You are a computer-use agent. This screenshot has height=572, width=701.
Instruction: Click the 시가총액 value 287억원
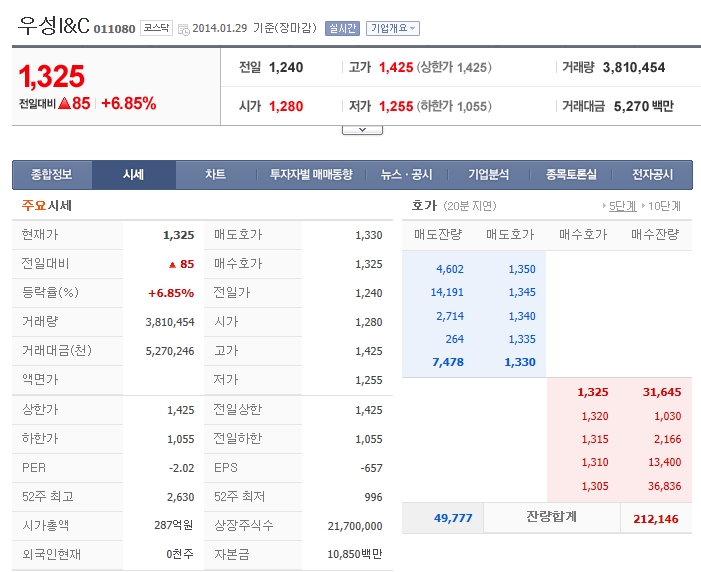point(174,525)
